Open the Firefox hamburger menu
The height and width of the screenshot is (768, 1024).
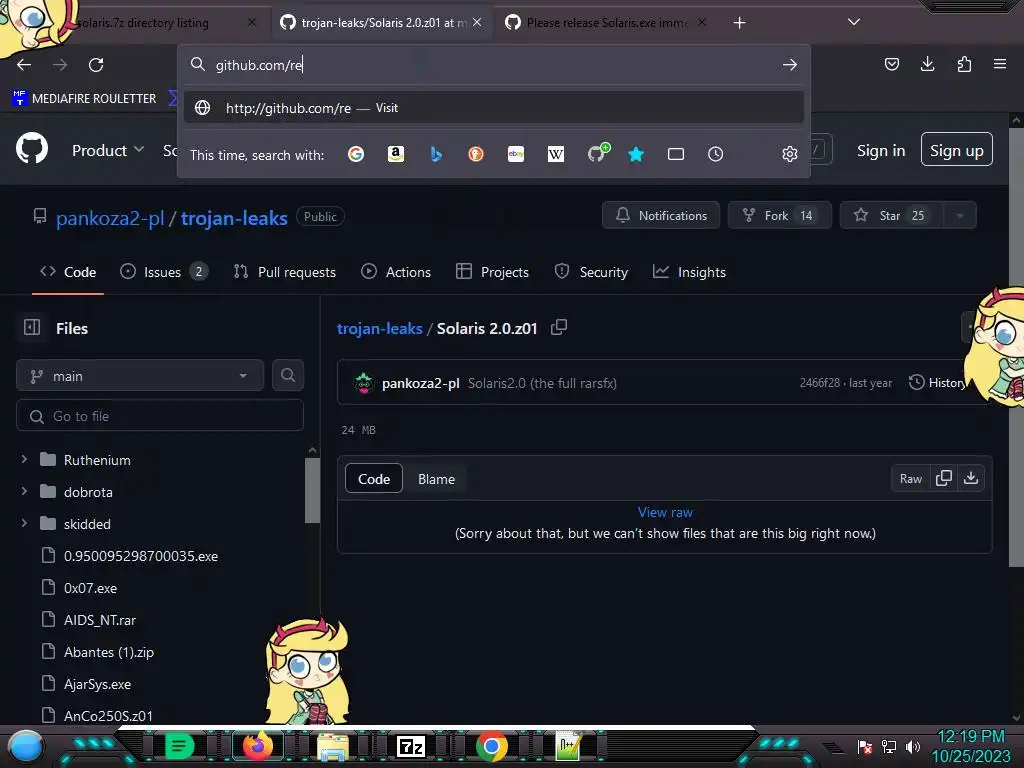click(1000, 64)
